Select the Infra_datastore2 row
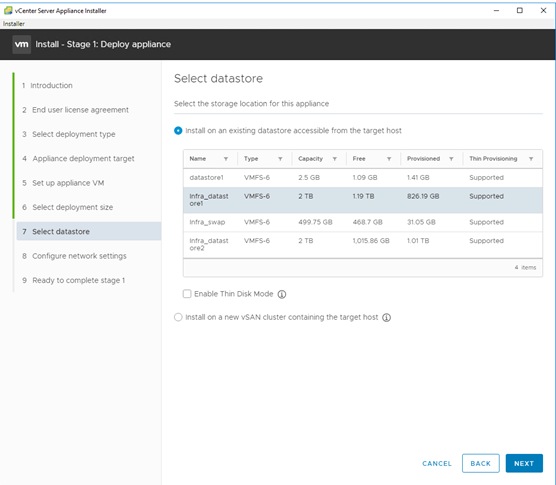The width and height of the screenshot is (556, 485). (363, 245)
